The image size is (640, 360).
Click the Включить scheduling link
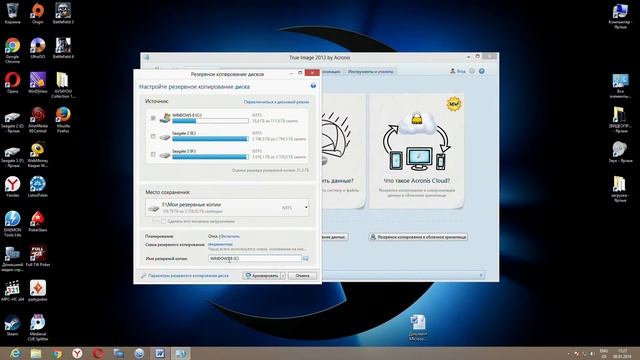tap(230, 236)
